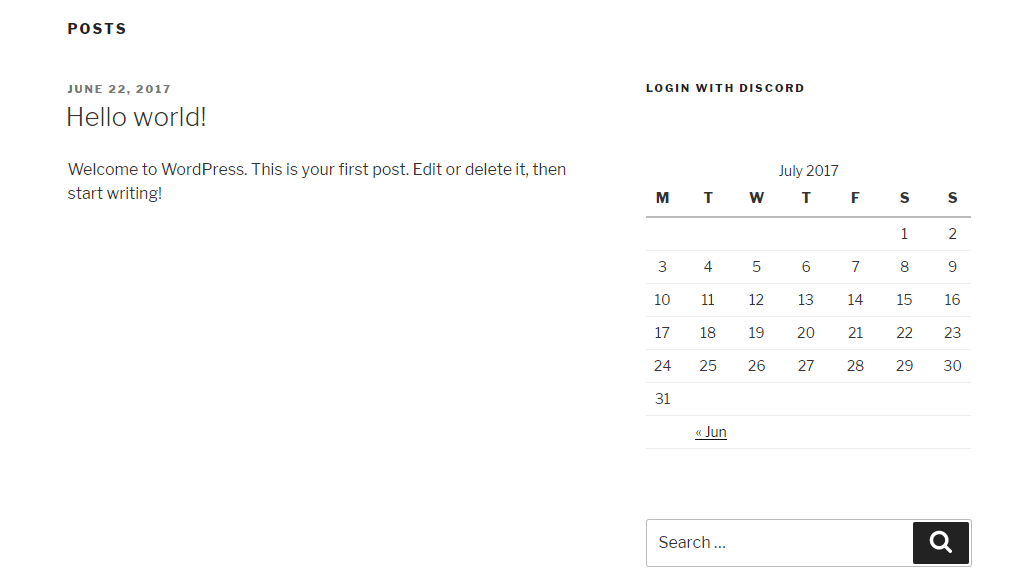Focus the Search text field
Screen dimensions: 1030x587
pos(780,543)
